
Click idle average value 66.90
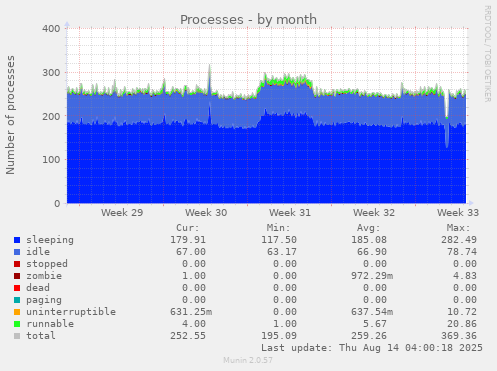(x=372, y=252)
